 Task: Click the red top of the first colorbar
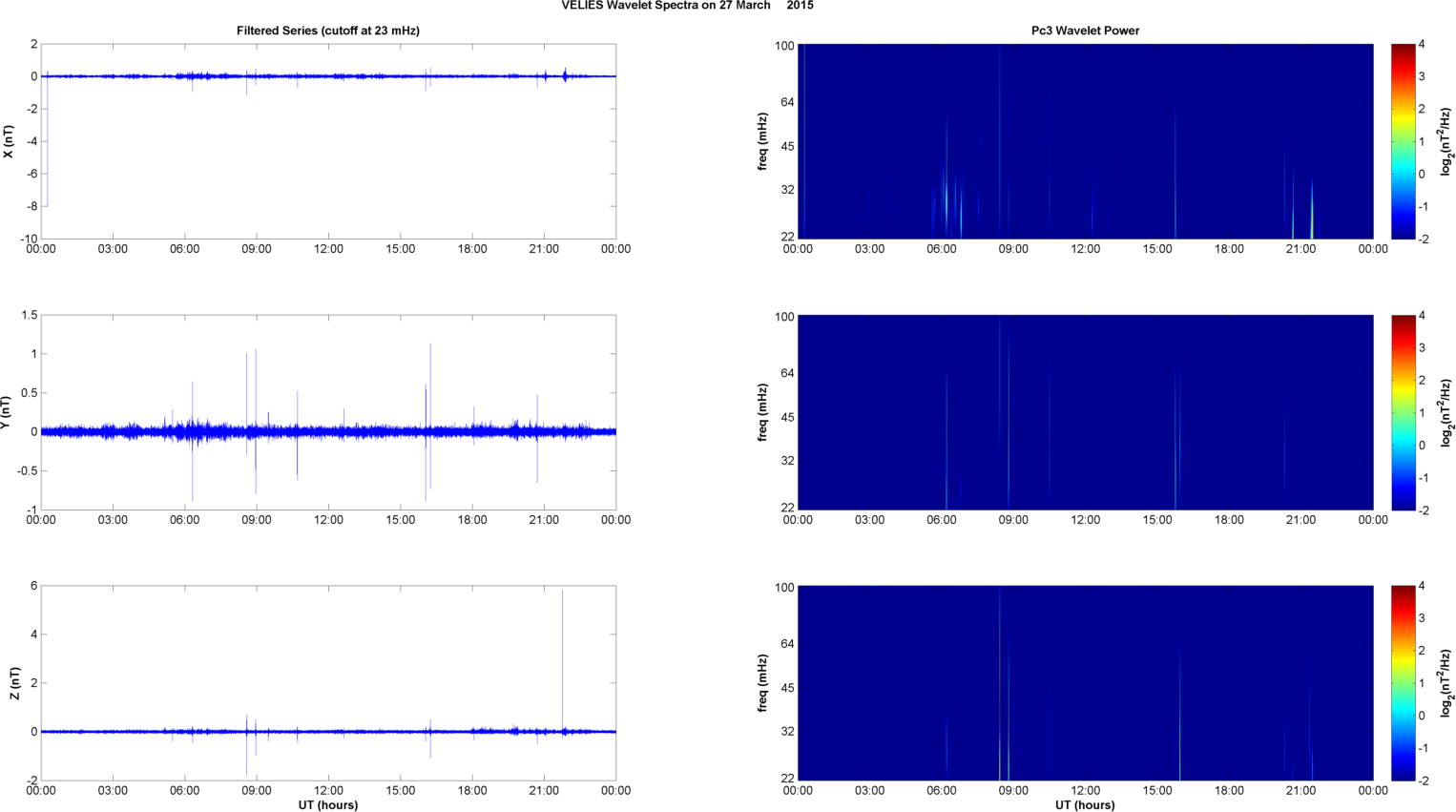coord(1402,50)
